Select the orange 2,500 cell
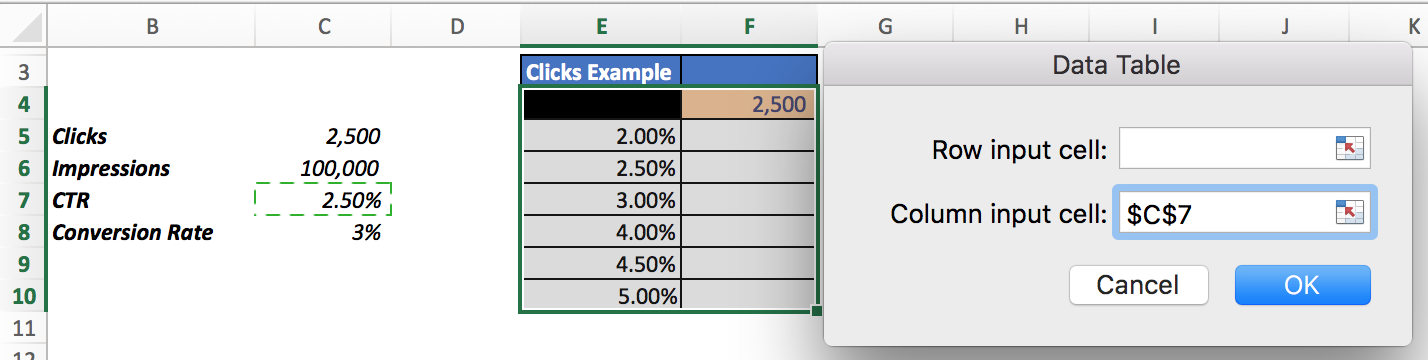This screenshot has width=1428, height=360. click(749, 104)
